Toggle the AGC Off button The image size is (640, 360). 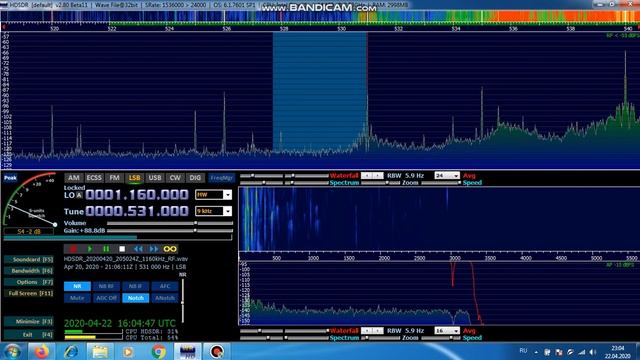tap(106, 298)
